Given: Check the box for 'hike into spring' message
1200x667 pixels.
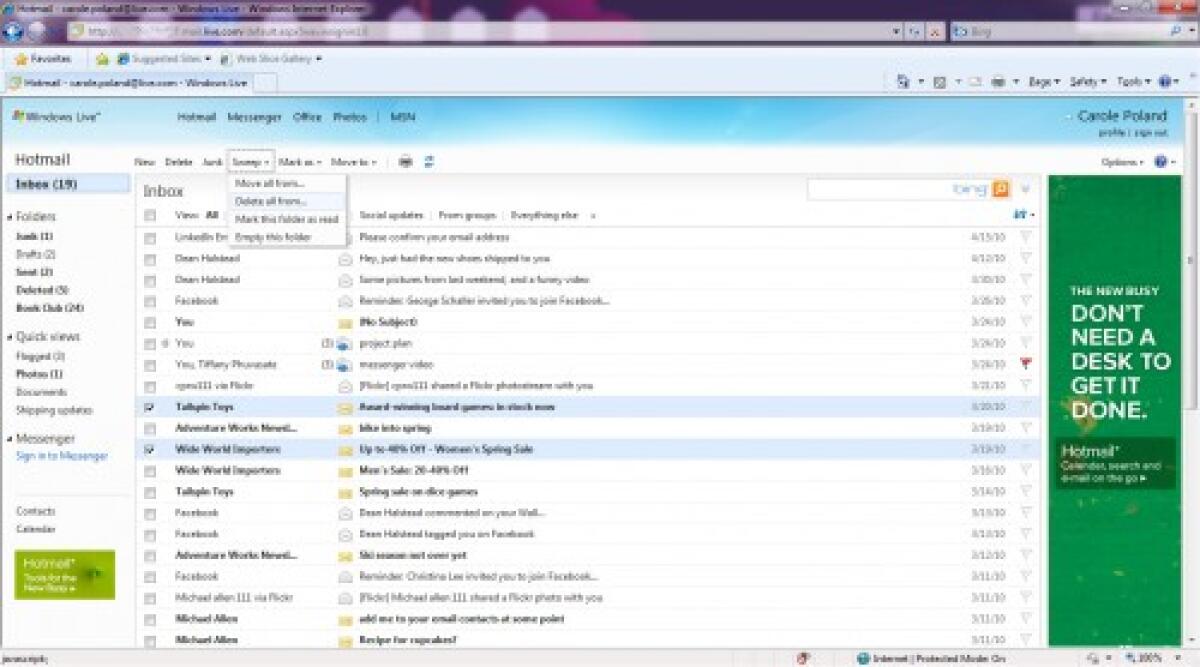Looking at the screenshot, I should (150, 429).
